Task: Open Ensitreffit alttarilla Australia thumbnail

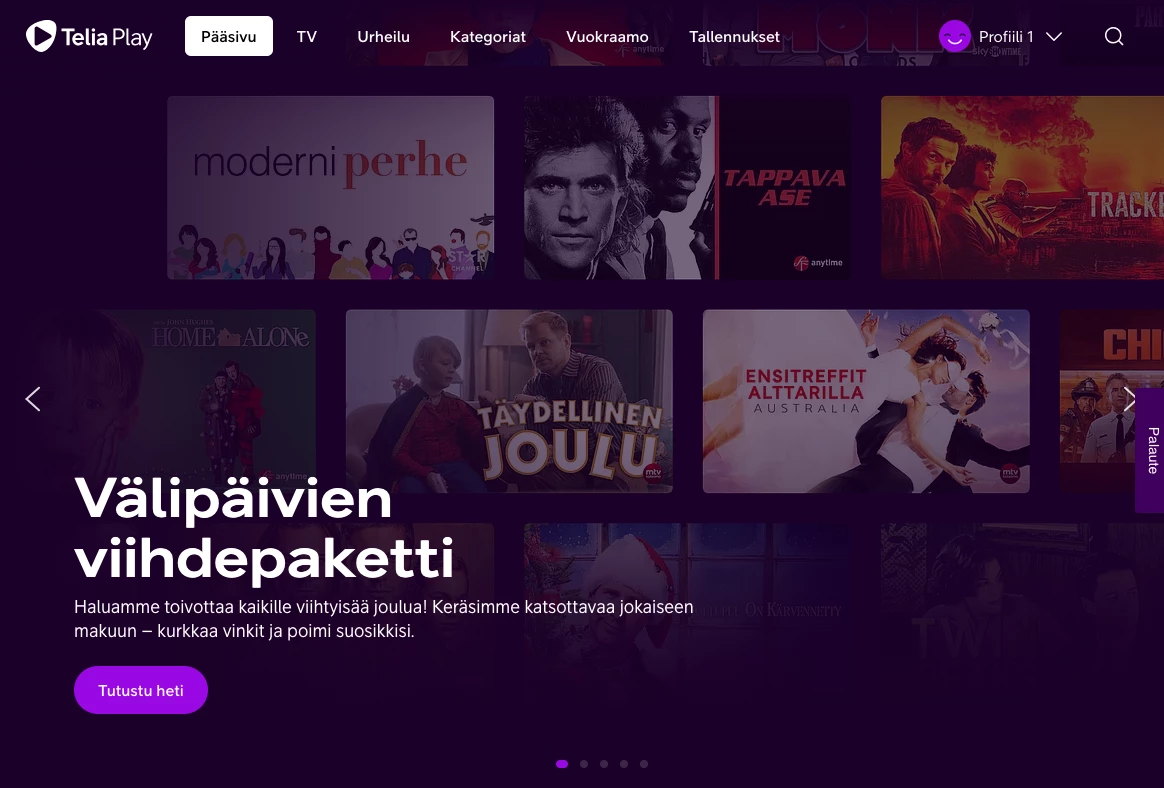Action: (x=866, y=401)
